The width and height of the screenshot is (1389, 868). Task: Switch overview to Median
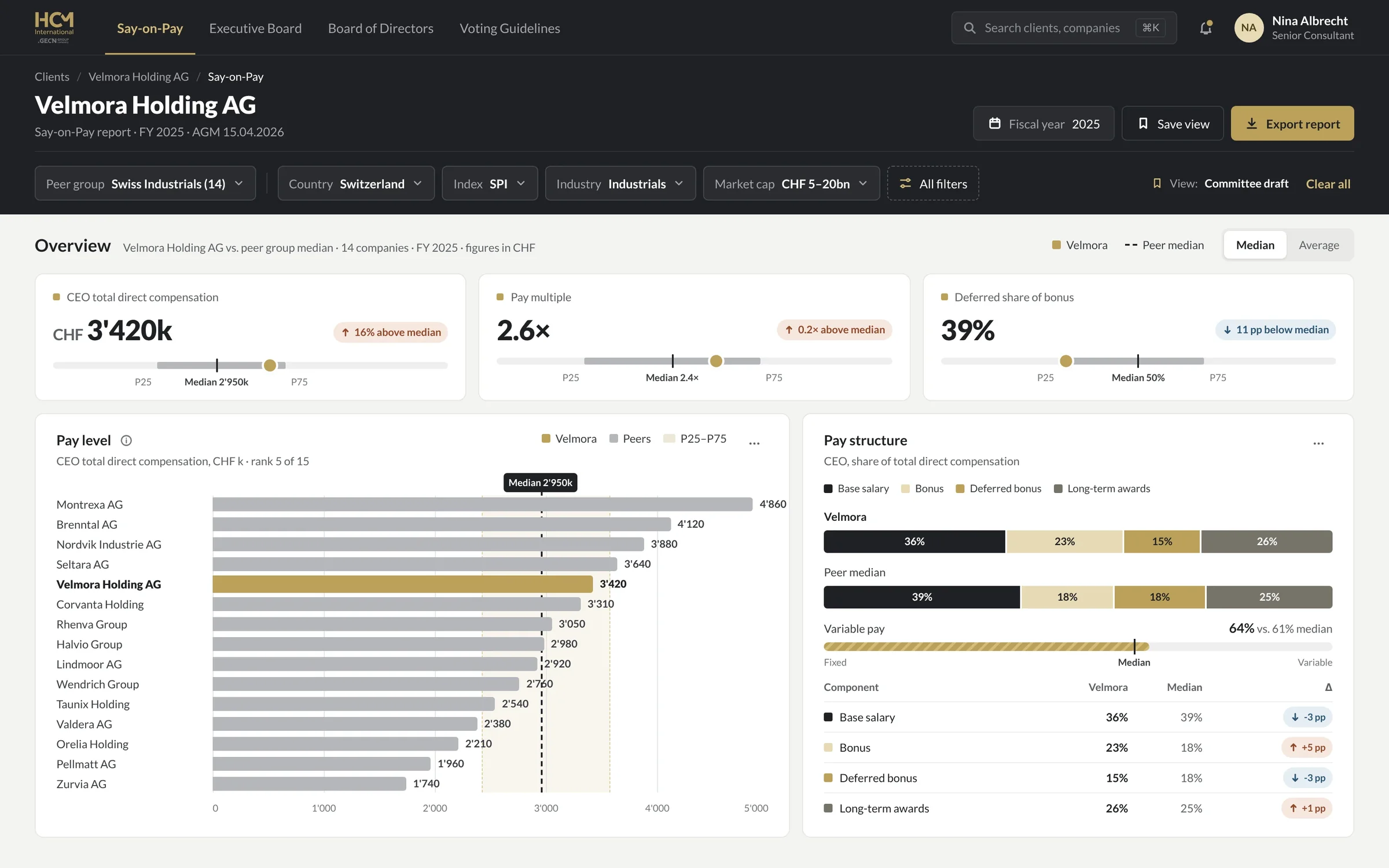1255,245
